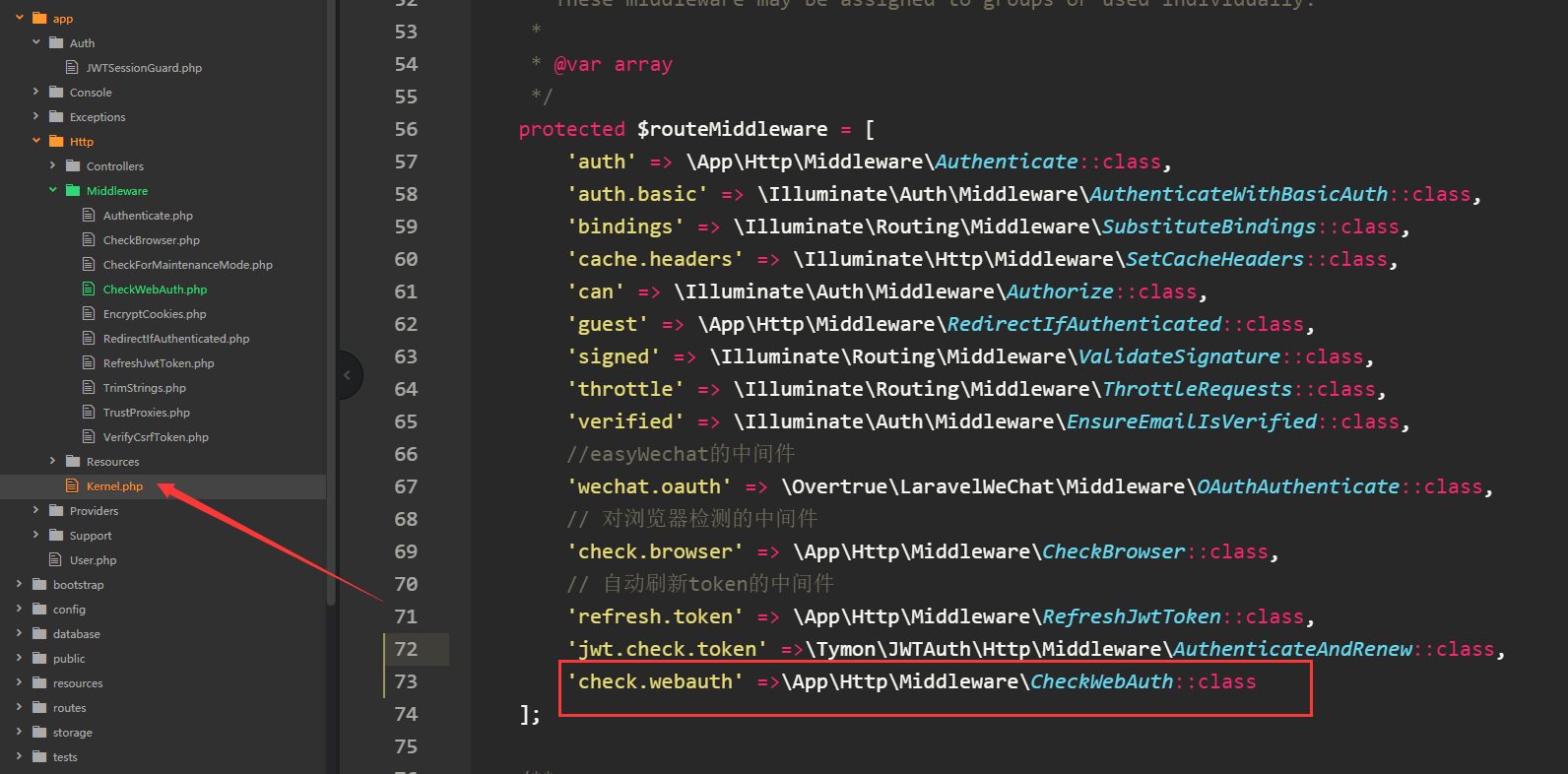
Task: Expand the Providers folder chevron
Action: tap(36, 510)
